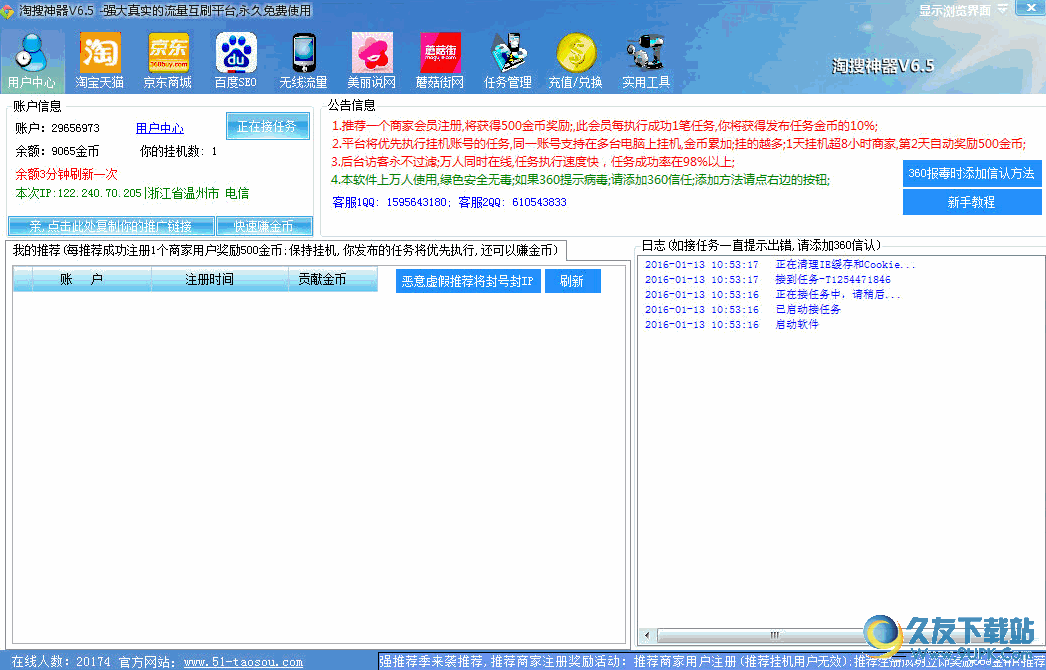Click the account number 29656973
The height and width of the screenshot is (670, 1046).
click(x=75, y=128)
